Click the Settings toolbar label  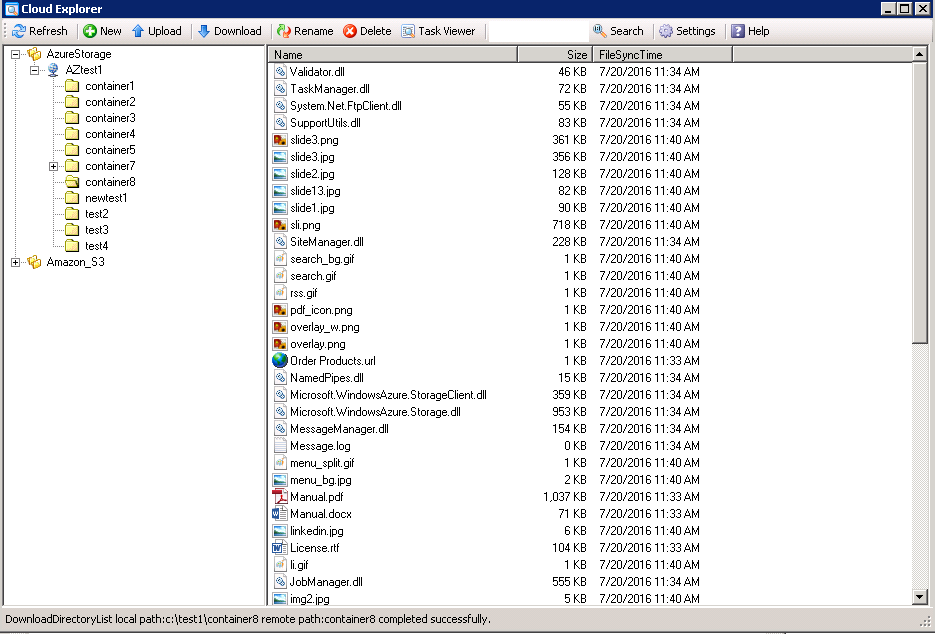695,31
